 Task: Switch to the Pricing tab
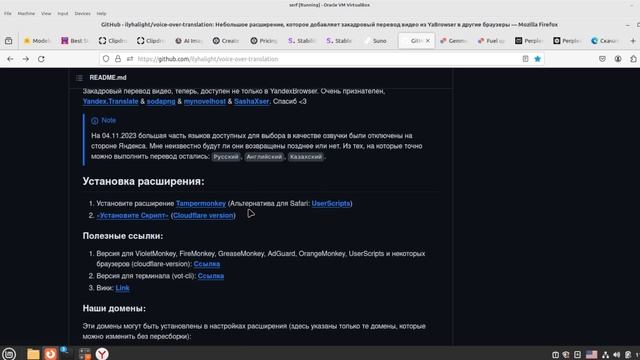264,41
